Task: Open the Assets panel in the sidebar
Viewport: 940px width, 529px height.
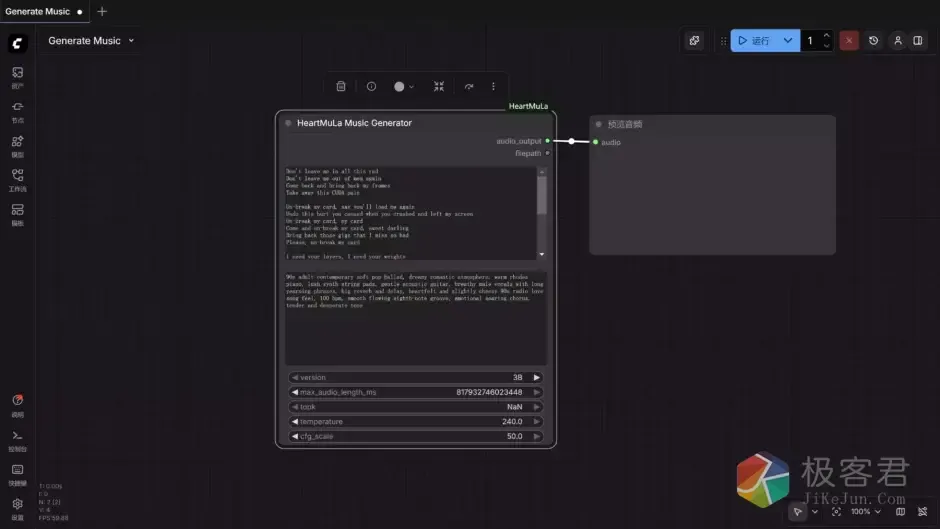Action: [x=17, y=76]
